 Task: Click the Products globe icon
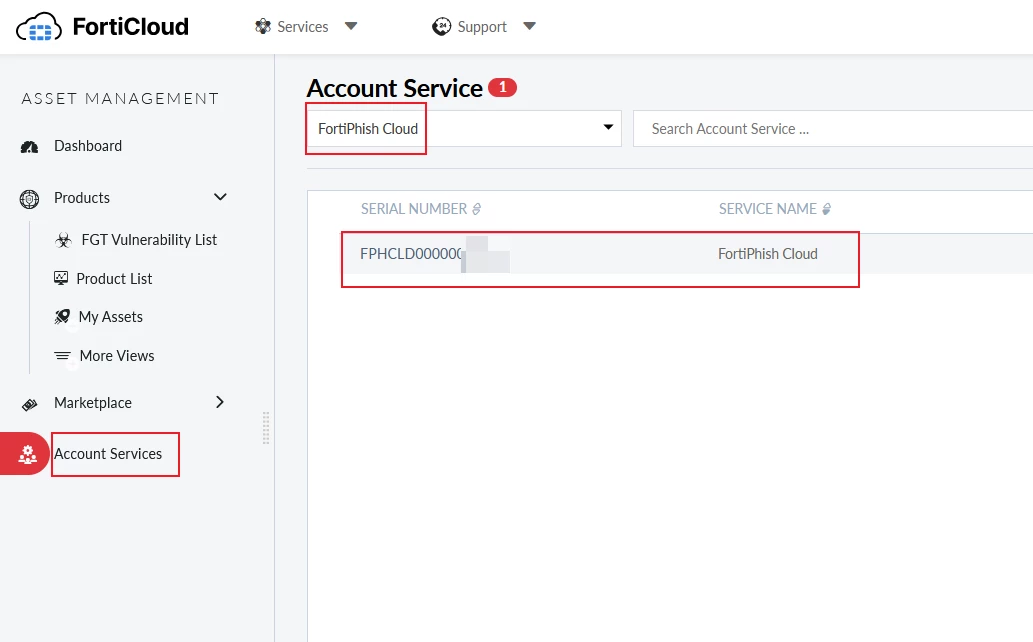(29, 198)
